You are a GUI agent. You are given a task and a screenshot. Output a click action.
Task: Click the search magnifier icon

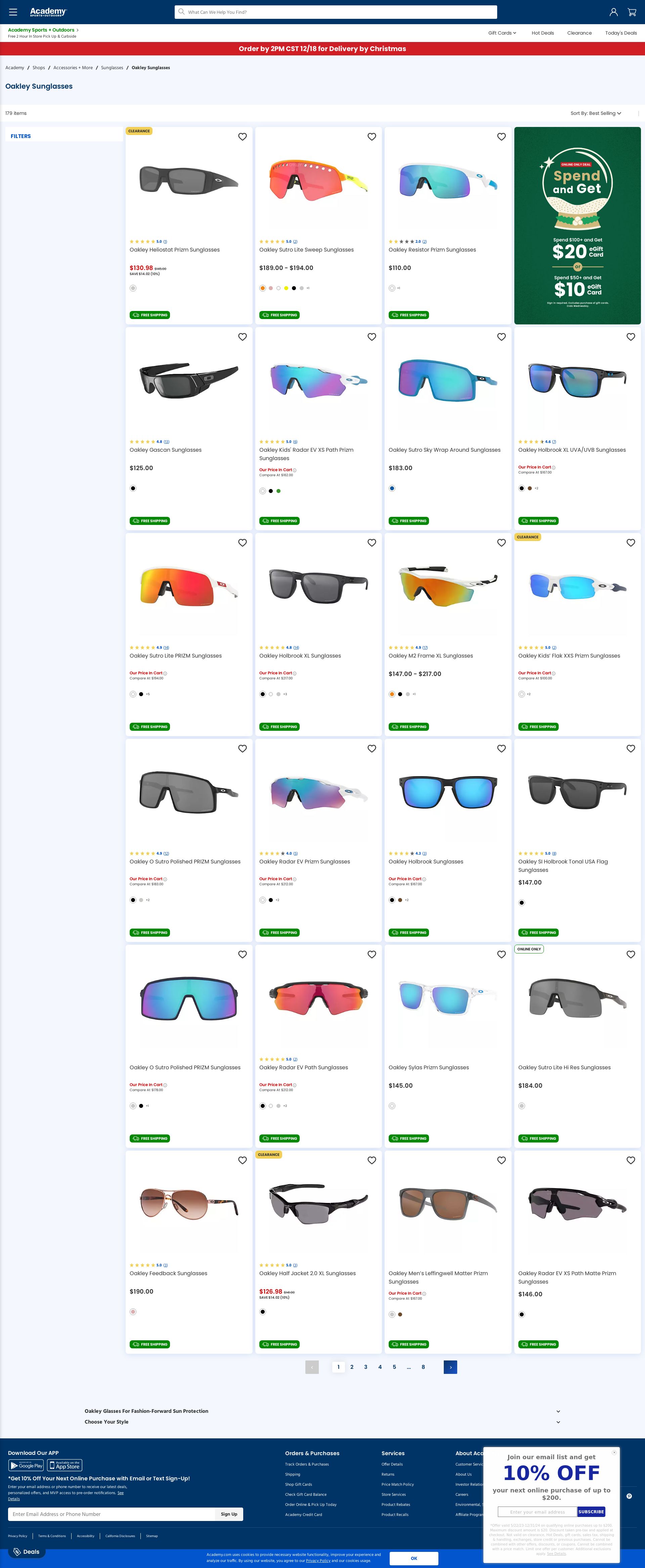tap(181, 11)
